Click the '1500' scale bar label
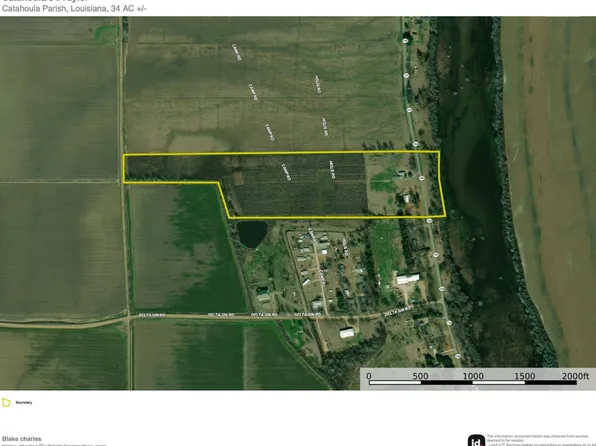Viewport: 596px width, 446px height. 525,376
